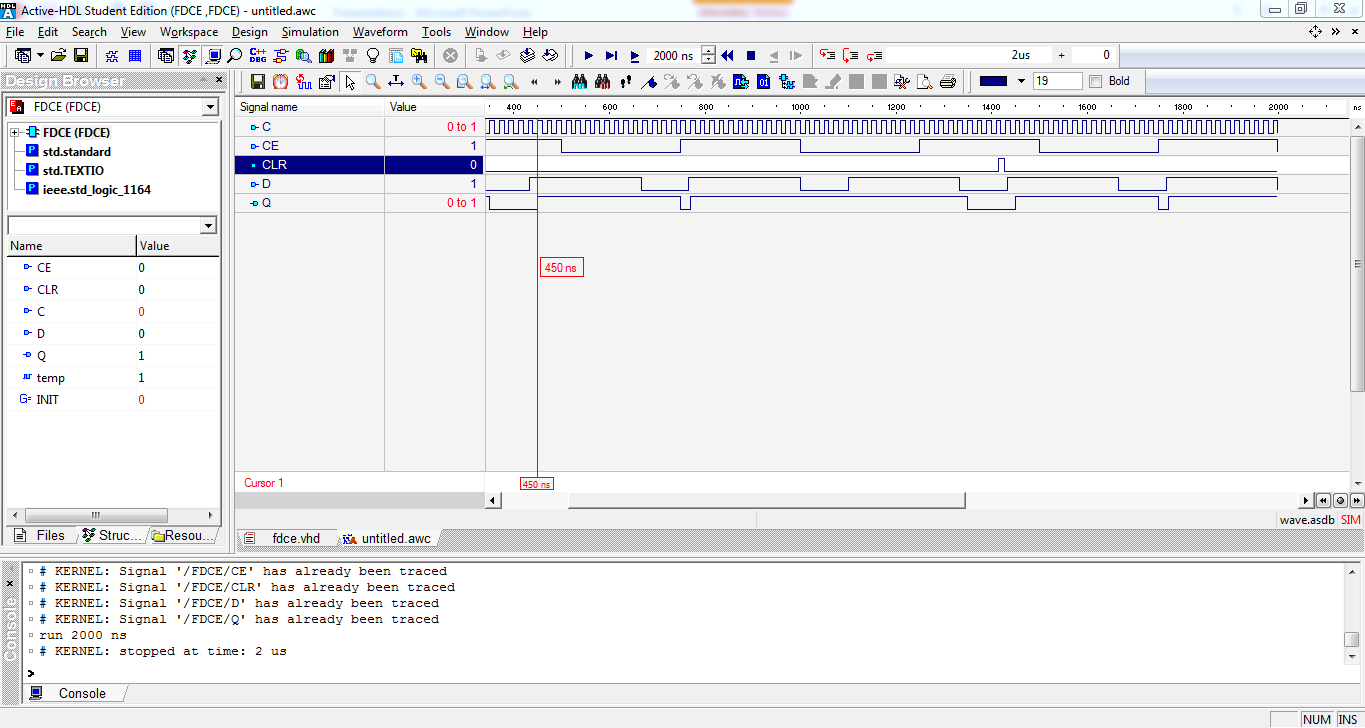This screenshot has height=728, width=1365.
Task: Save the waveform with the diskette icon
Action: 258,82
